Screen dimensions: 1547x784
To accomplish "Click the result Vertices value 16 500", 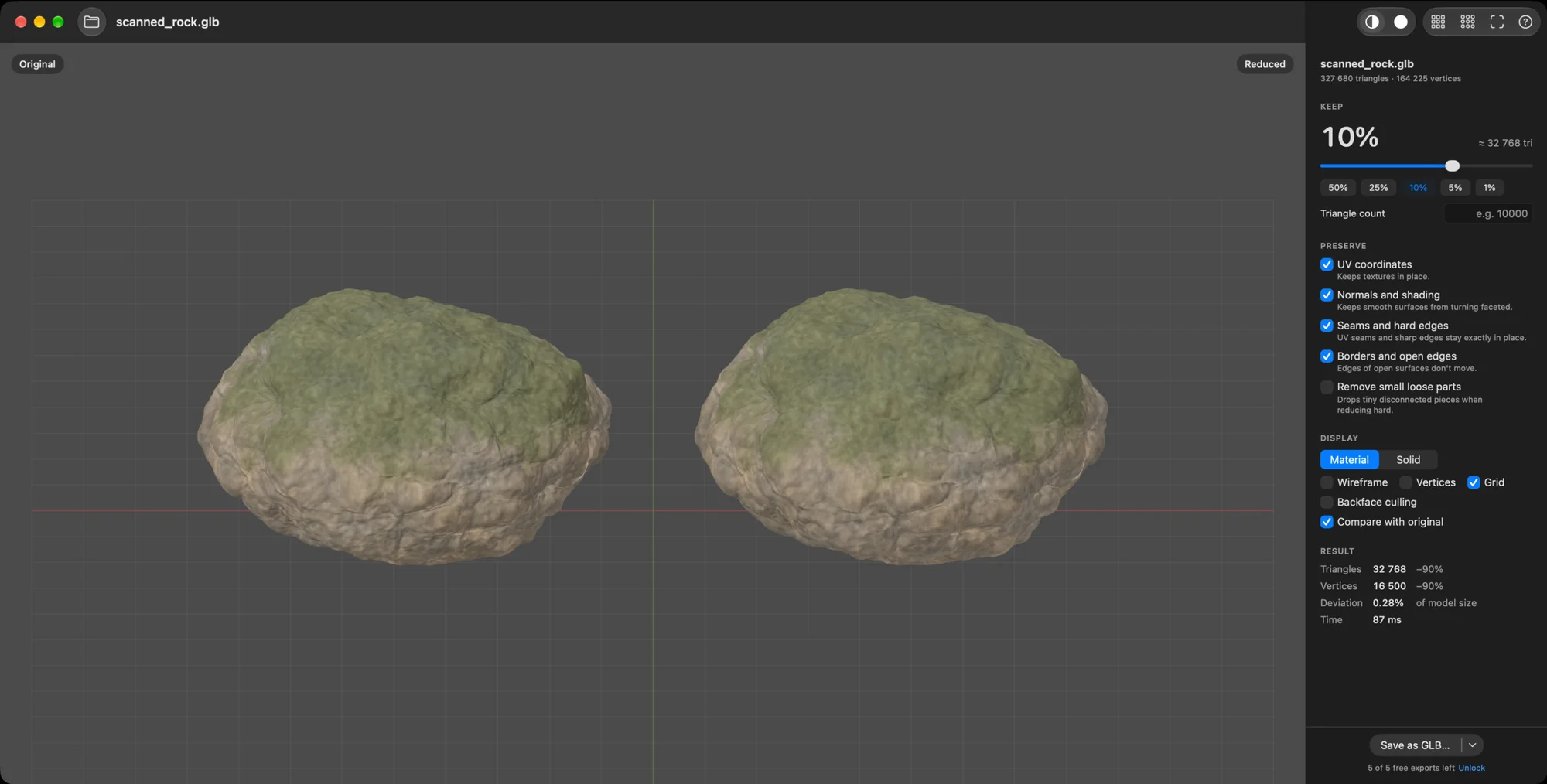I will 1389,586.
